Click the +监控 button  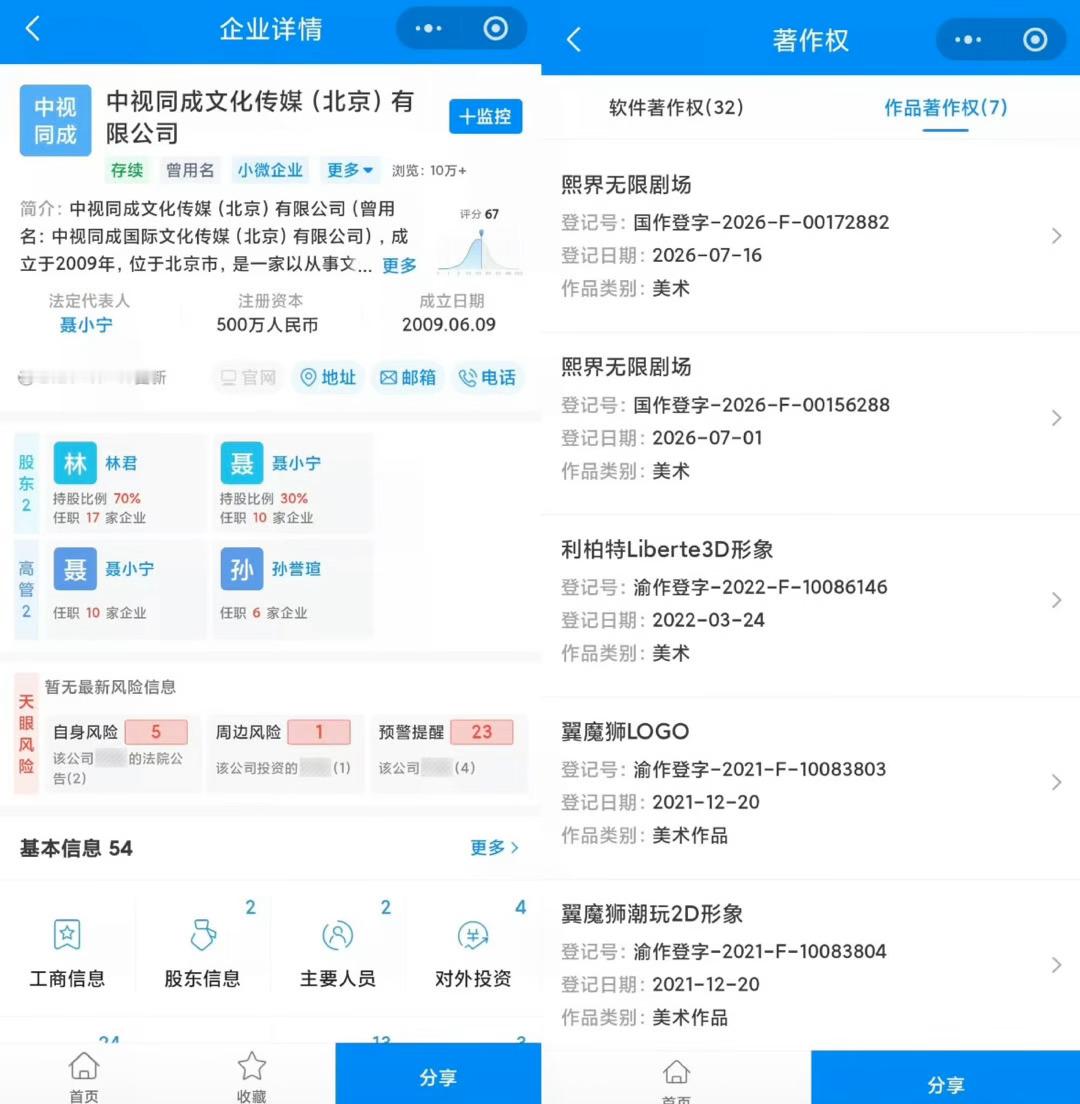pyautogui.click(x=486, y=116)
